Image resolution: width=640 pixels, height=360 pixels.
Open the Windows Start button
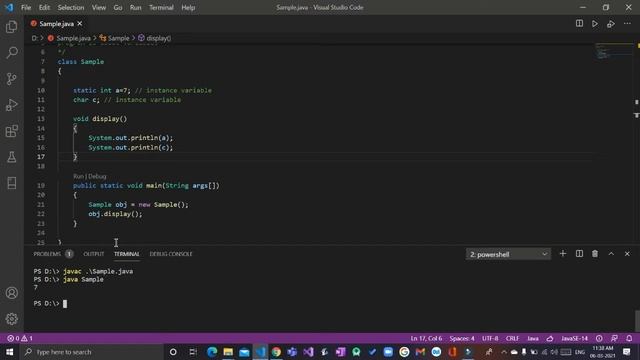(x=9, y=352)
